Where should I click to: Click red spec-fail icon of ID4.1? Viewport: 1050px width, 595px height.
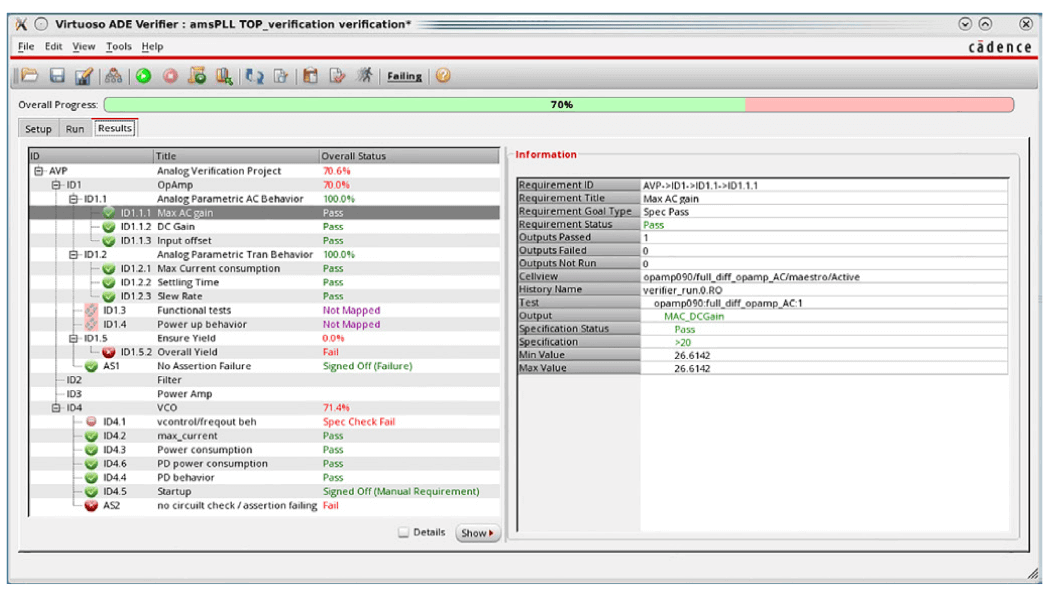91,422
